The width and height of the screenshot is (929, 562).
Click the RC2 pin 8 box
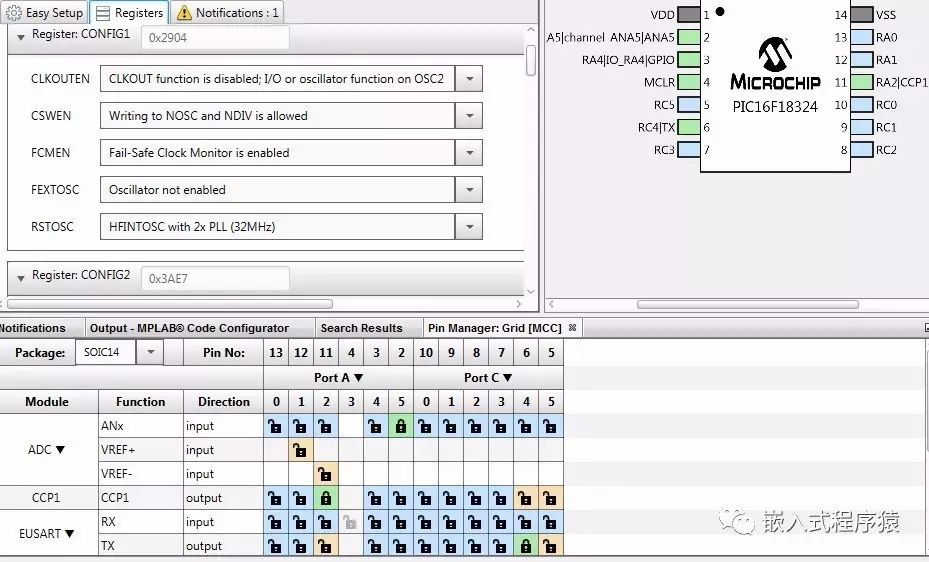pyautogui.click(x=862, y=149)
